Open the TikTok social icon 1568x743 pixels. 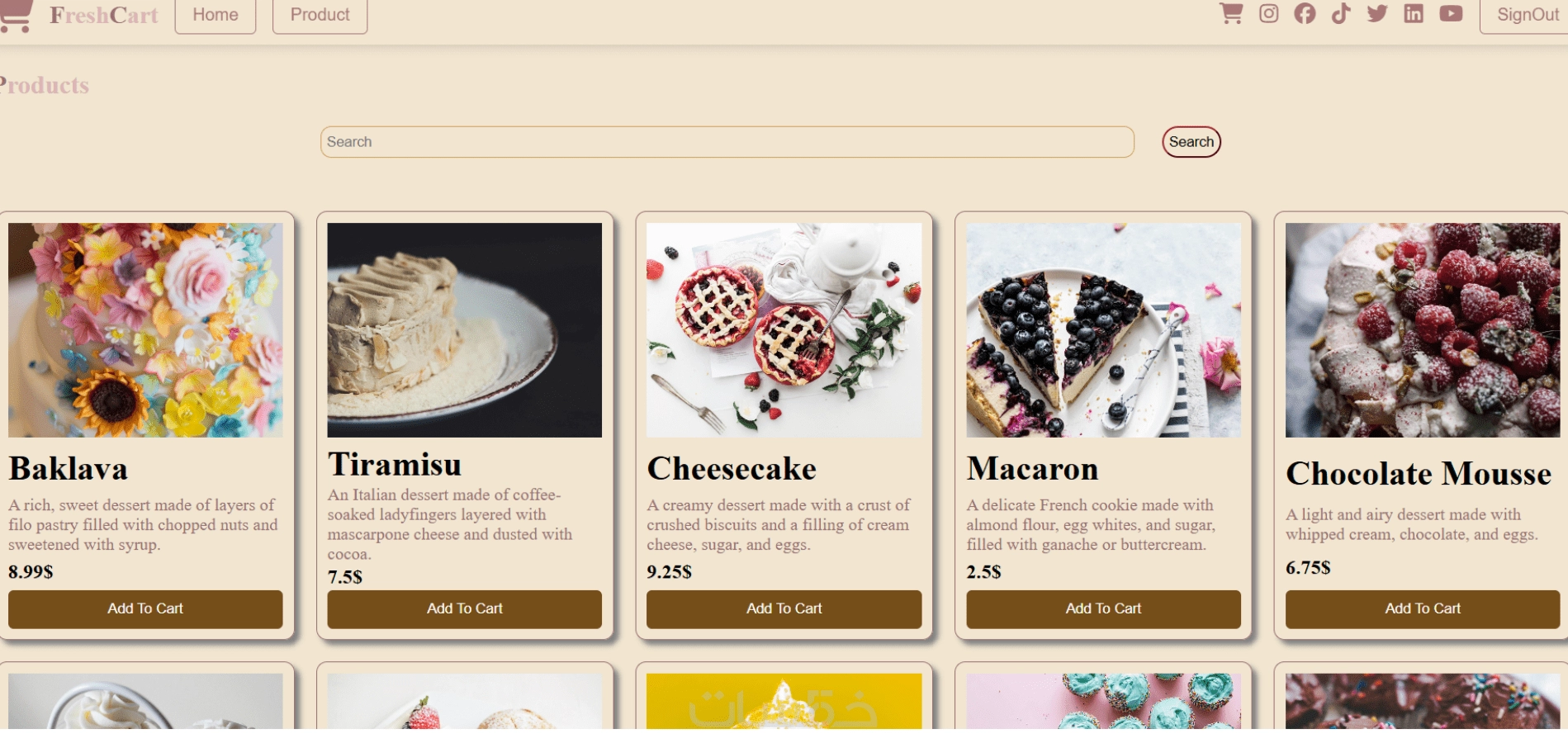[1341, 13]
